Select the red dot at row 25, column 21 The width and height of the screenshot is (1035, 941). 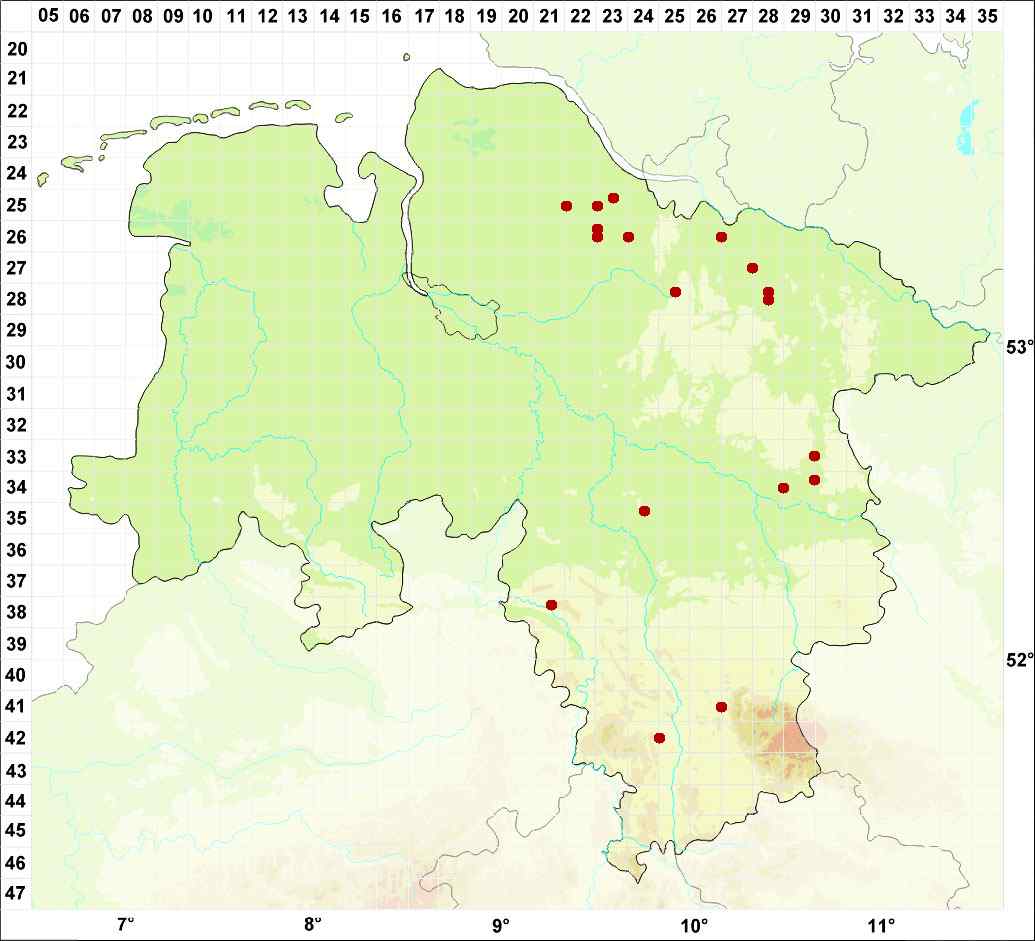pyautogui.click(x=566, y=206)
